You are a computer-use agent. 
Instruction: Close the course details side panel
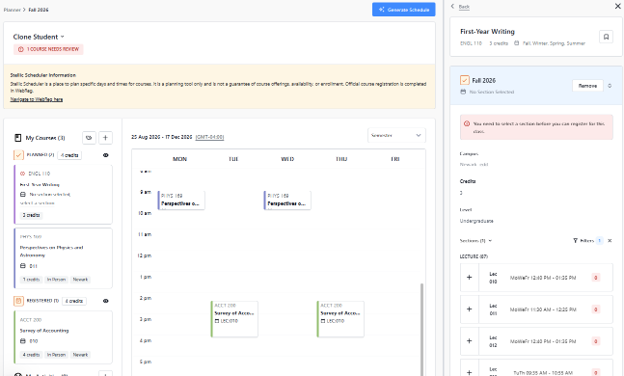pyautogui.click(x=618, y=6)
